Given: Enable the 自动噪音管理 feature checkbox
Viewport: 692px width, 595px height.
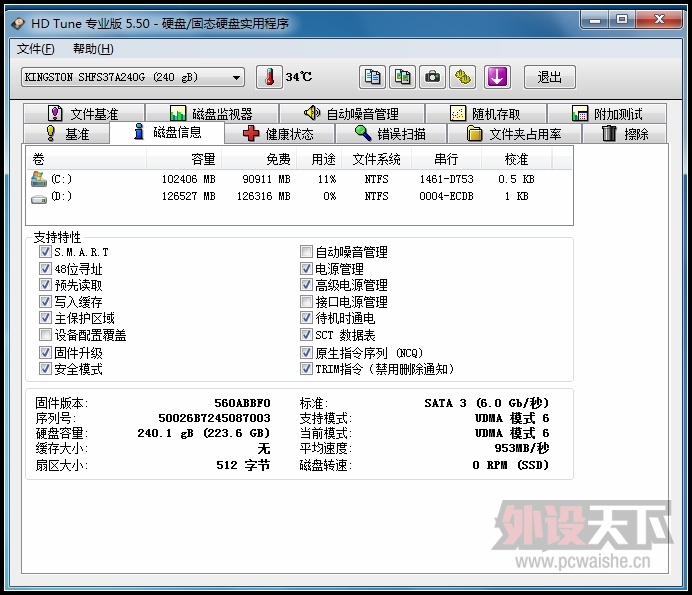Looking at the screenshot, I should point(306,252).
